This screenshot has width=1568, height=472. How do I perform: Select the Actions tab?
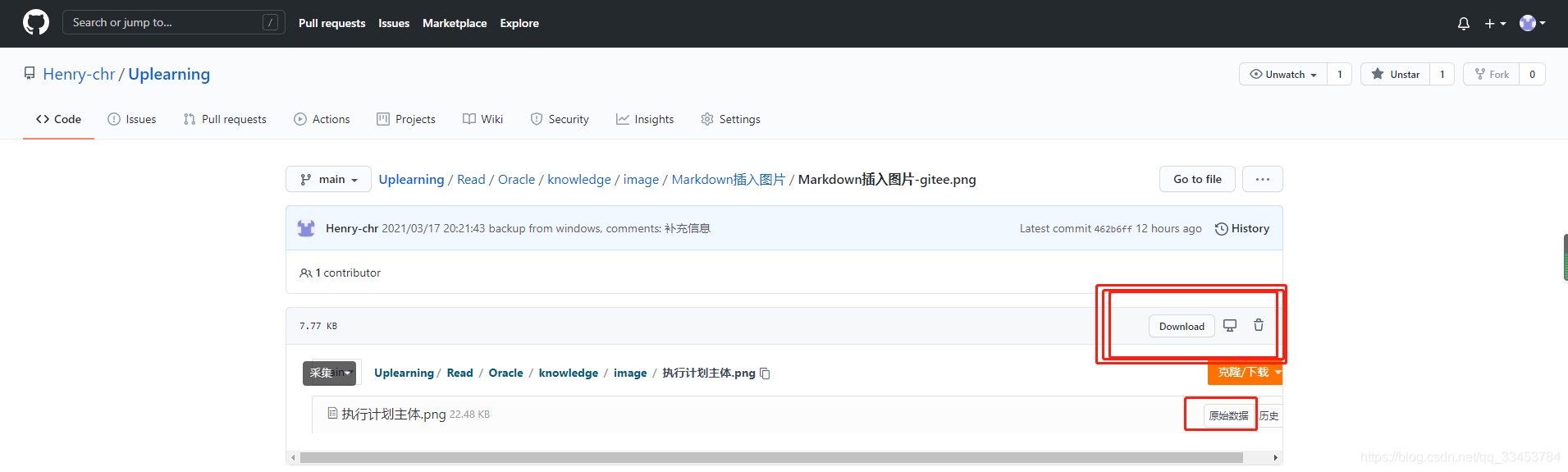(322, 119)
